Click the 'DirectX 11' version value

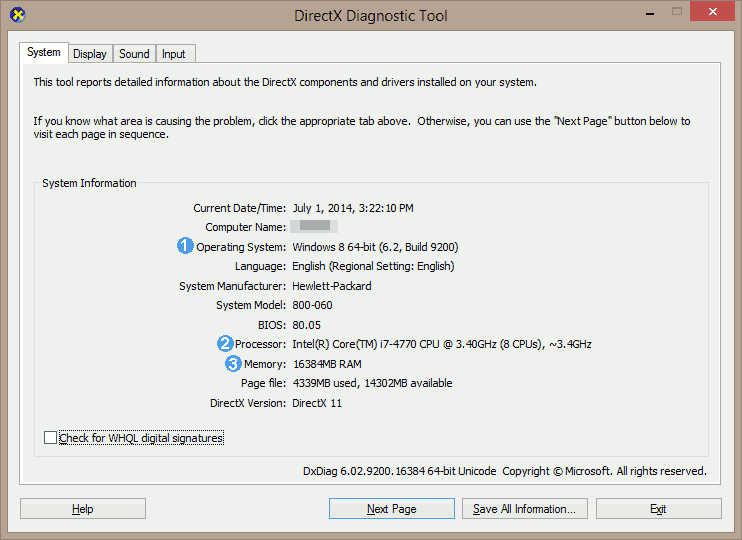point(317,403)
